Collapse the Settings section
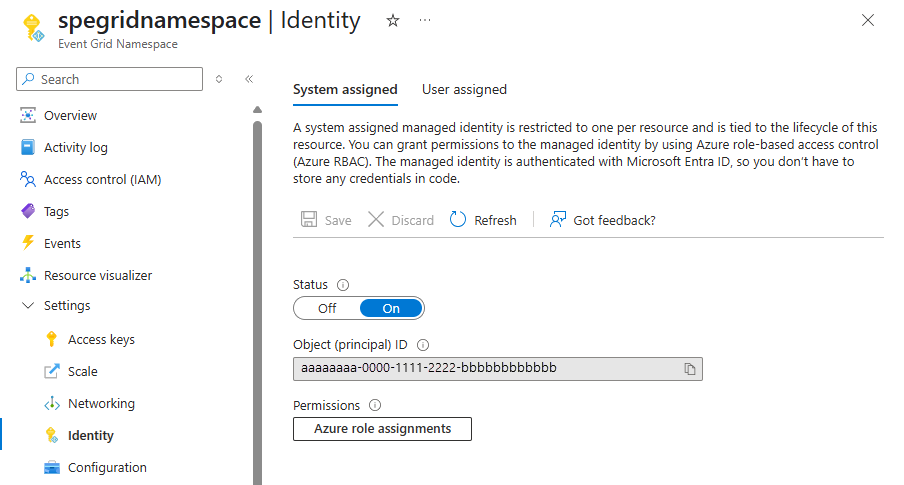 28,306
